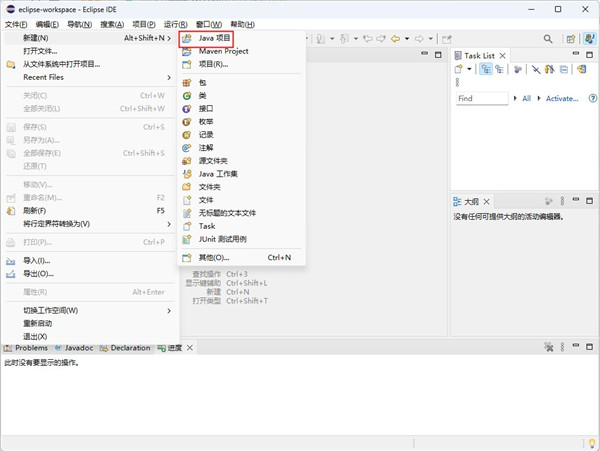Toggle Categorized view in Task List toolbar

point(487,70)
